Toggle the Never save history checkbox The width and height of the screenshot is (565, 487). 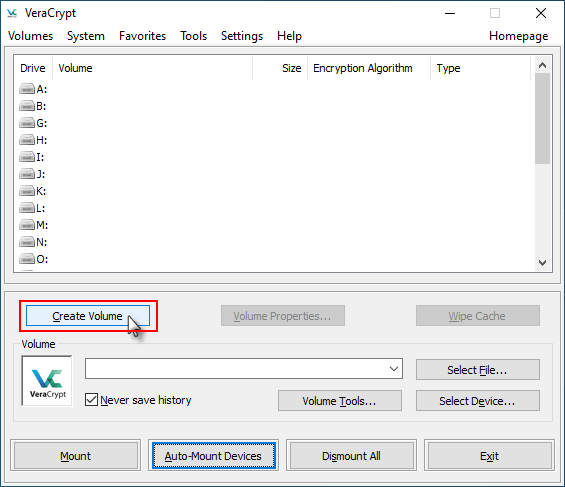(91, 399)
